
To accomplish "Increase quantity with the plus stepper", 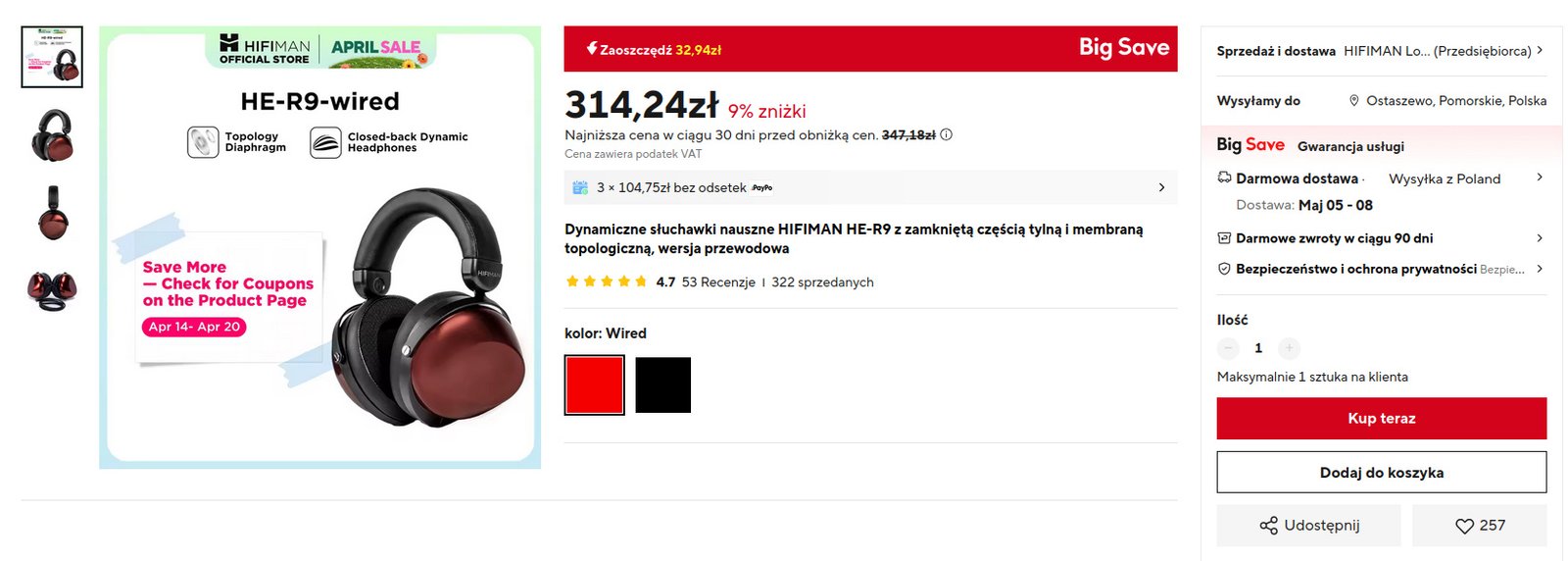I will (1290, 348).
